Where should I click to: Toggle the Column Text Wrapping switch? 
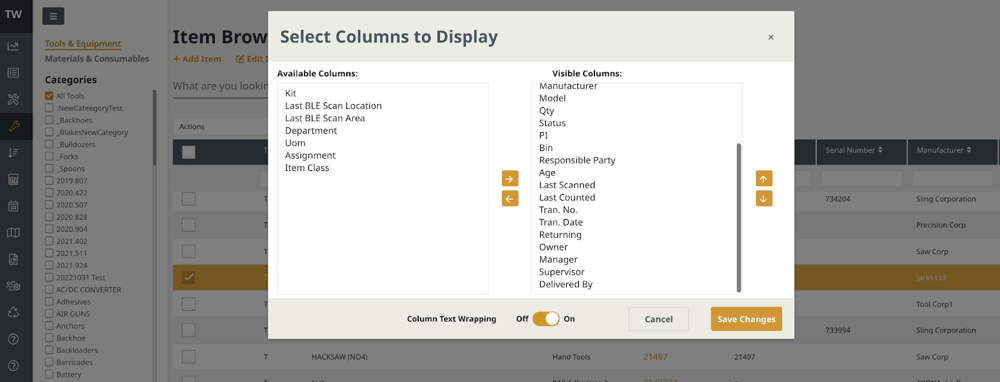pos(546,319)
